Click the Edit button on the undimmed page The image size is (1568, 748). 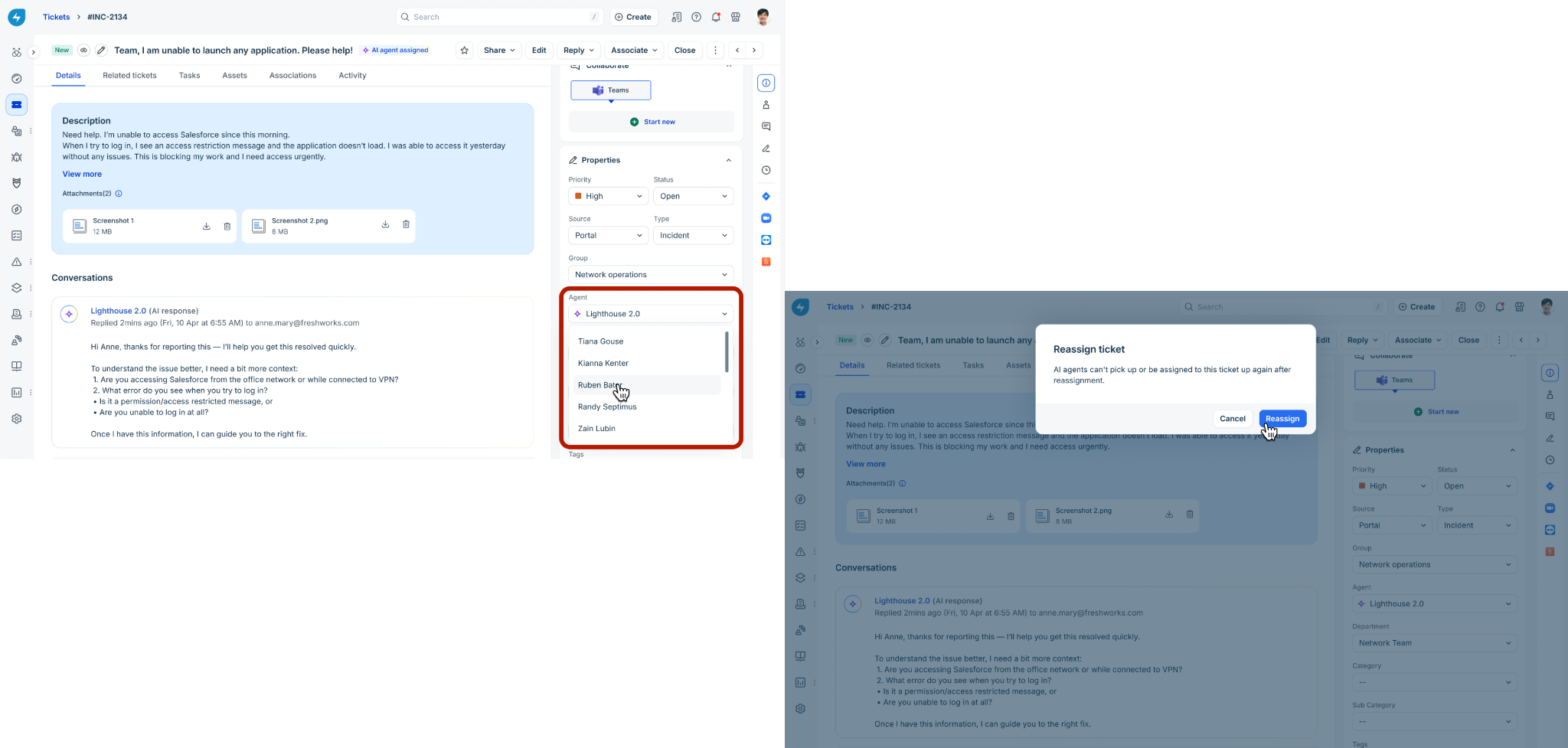coord(539,51)
